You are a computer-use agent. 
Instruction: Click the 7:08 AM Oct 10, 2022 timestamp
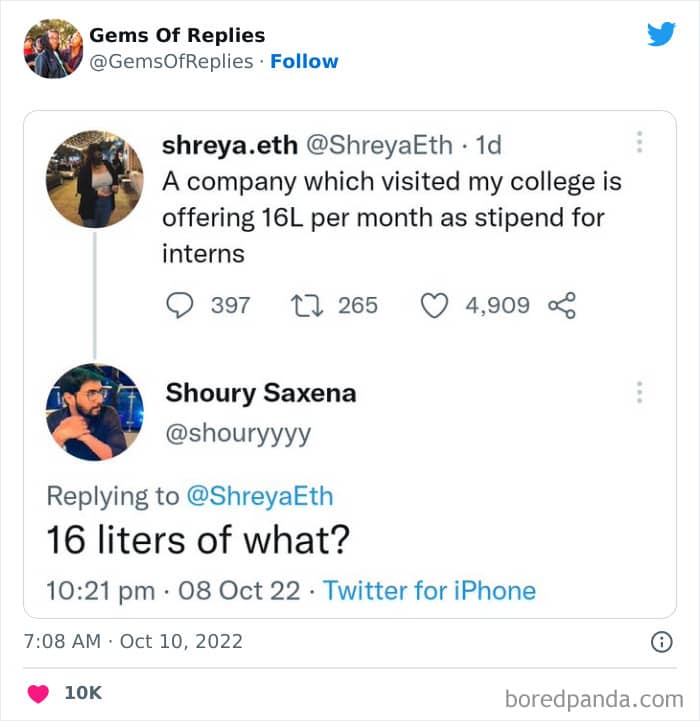tap(133, 641)
